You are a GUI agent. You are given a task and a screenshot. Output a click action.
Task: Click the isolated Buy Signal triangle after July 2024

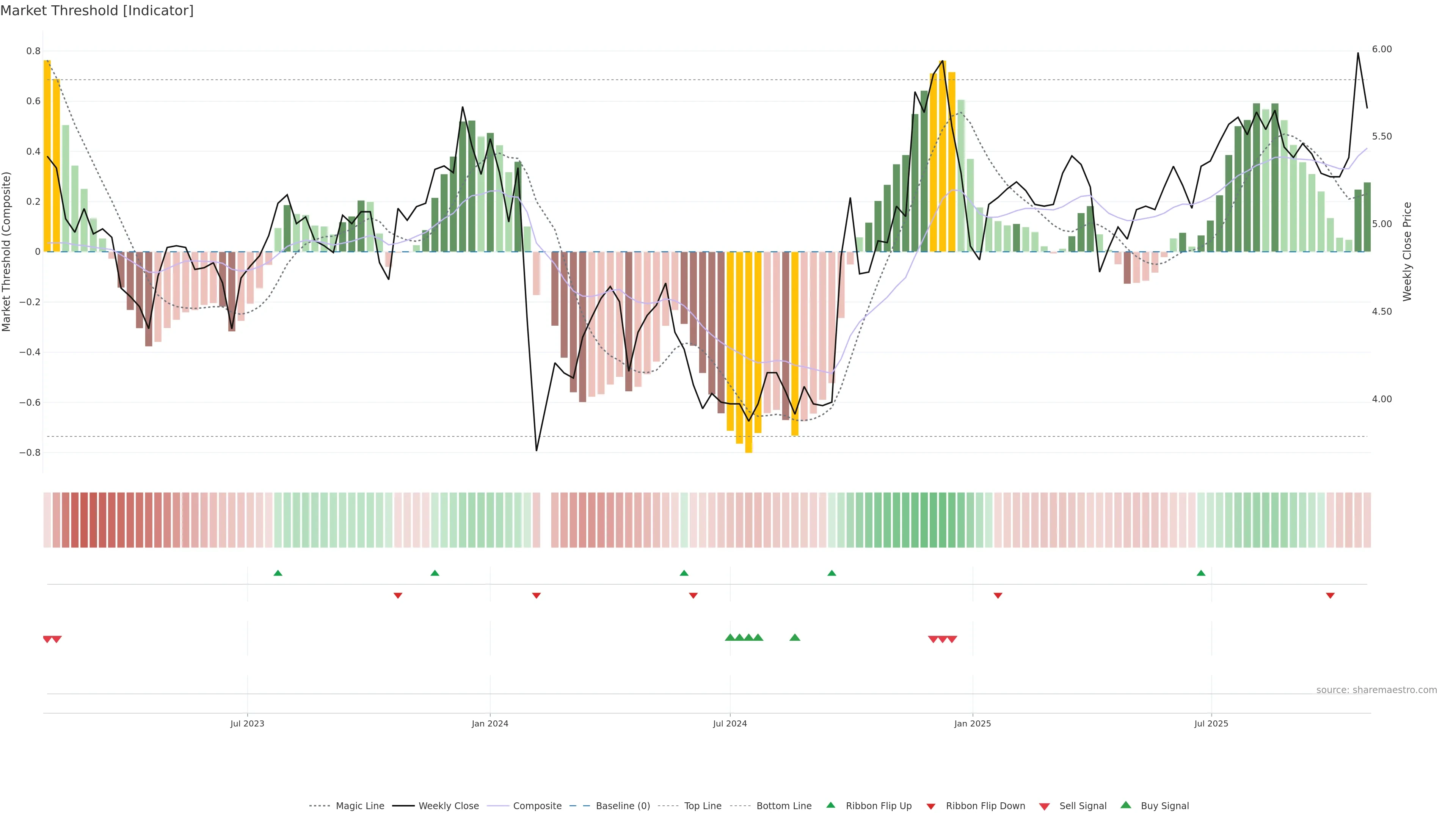(795, 637)
